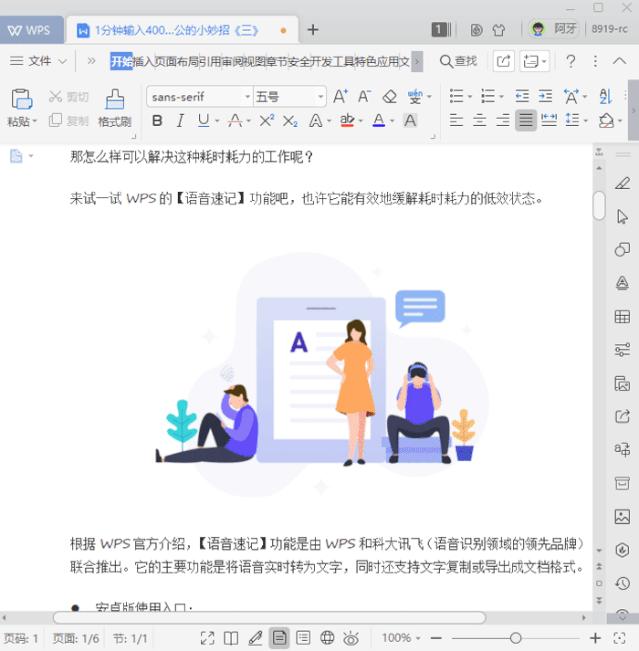Click the zoom slider handle
The height and width of the screenshot is (651, 639).
pos(515,638)
